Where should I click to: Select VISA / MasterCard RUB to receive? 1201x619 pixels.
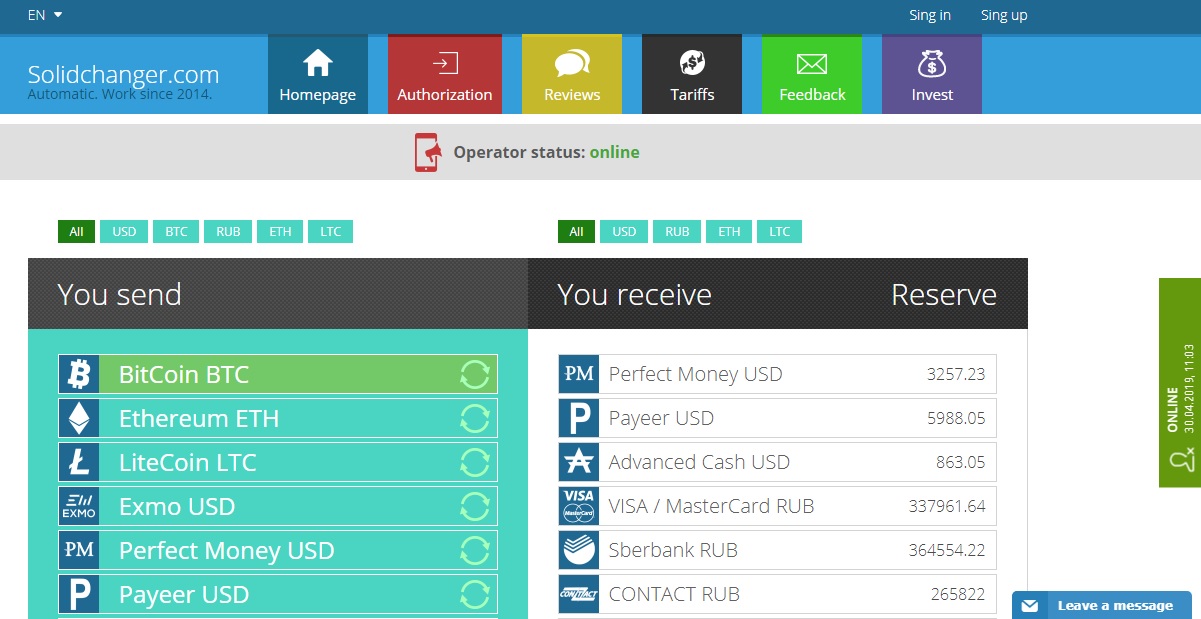coord(778,506)
